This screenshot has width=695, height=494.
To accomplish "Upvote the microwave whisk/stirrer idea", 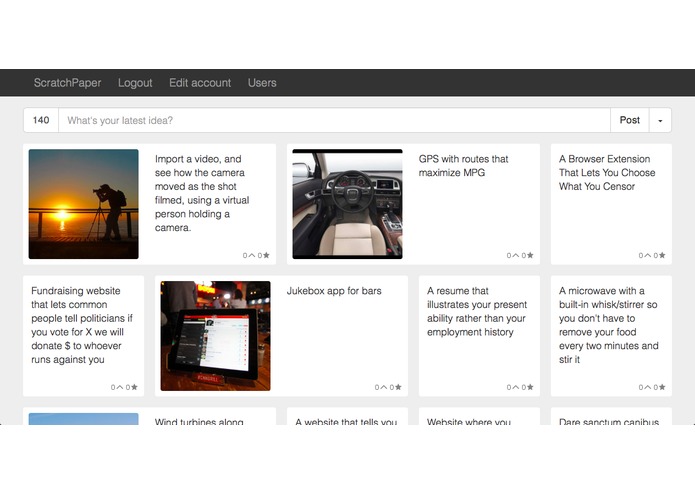I will (648, 387).
